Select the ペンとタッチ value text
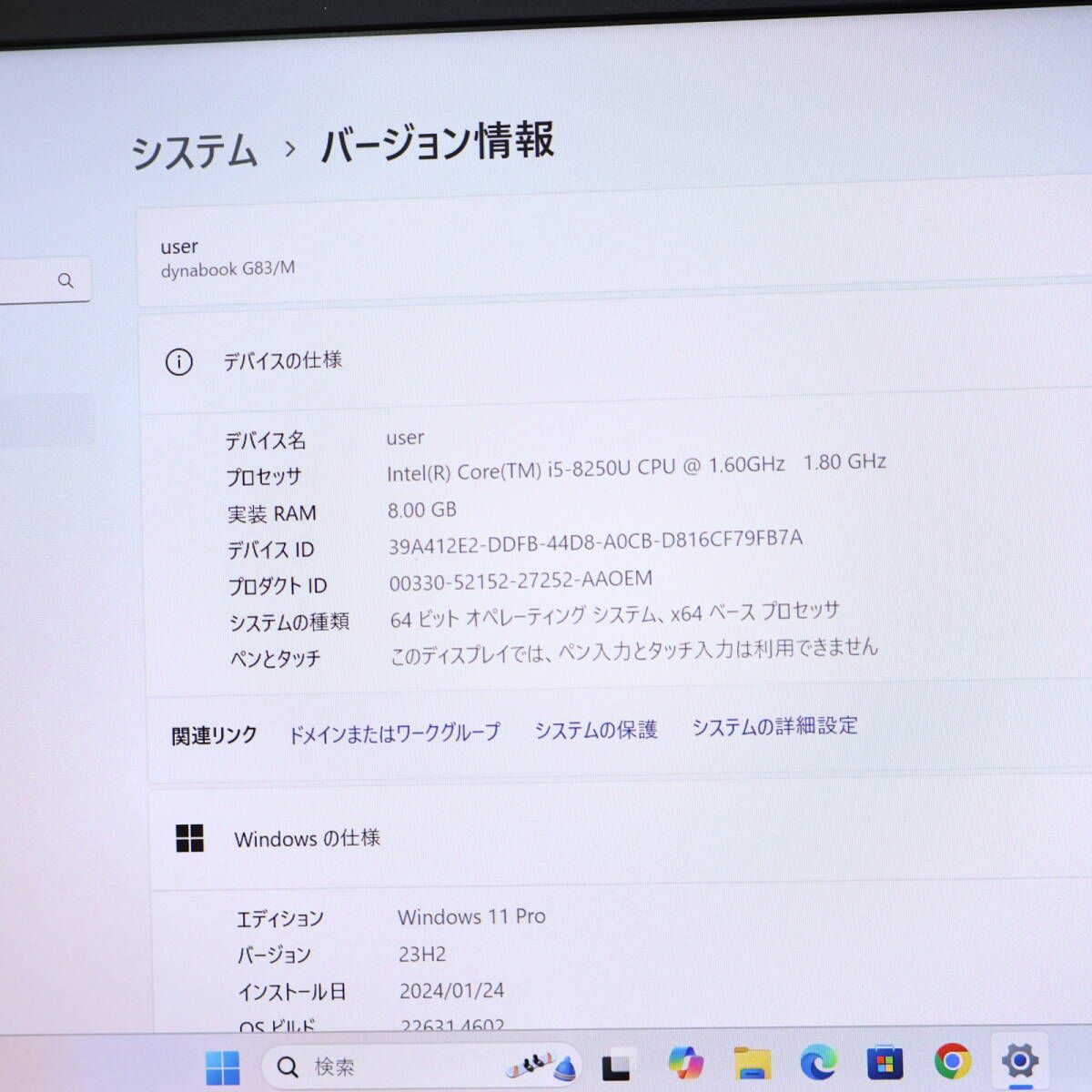Viewport: 1092px width, 1092px height. coord(634,651)
